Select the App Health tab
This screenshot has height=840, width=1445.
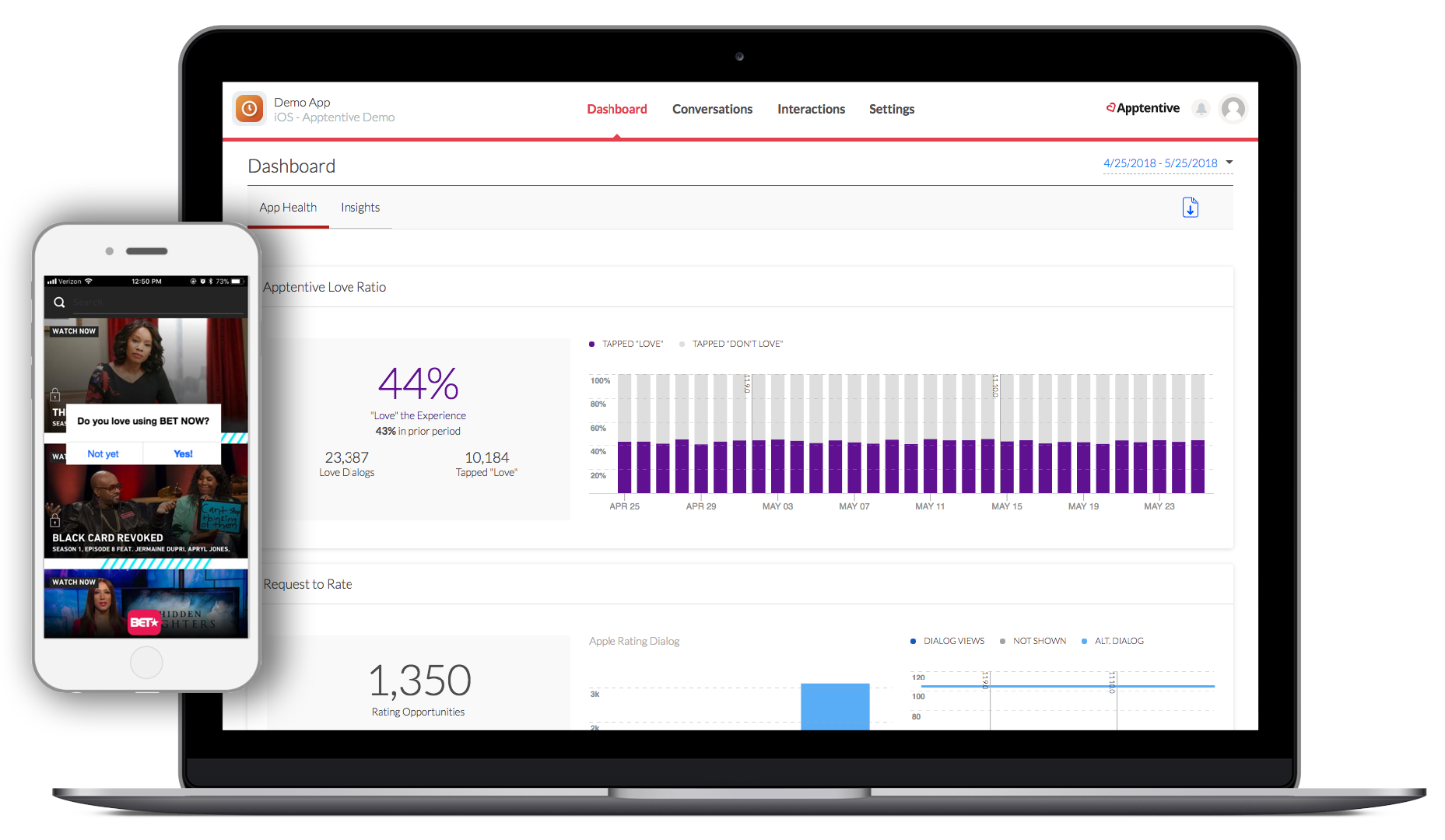[288, 208]
